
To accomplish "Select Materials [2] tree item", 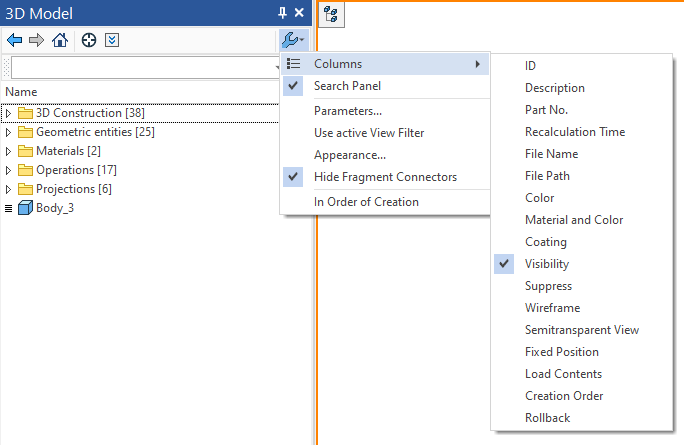I will [68, 151].
